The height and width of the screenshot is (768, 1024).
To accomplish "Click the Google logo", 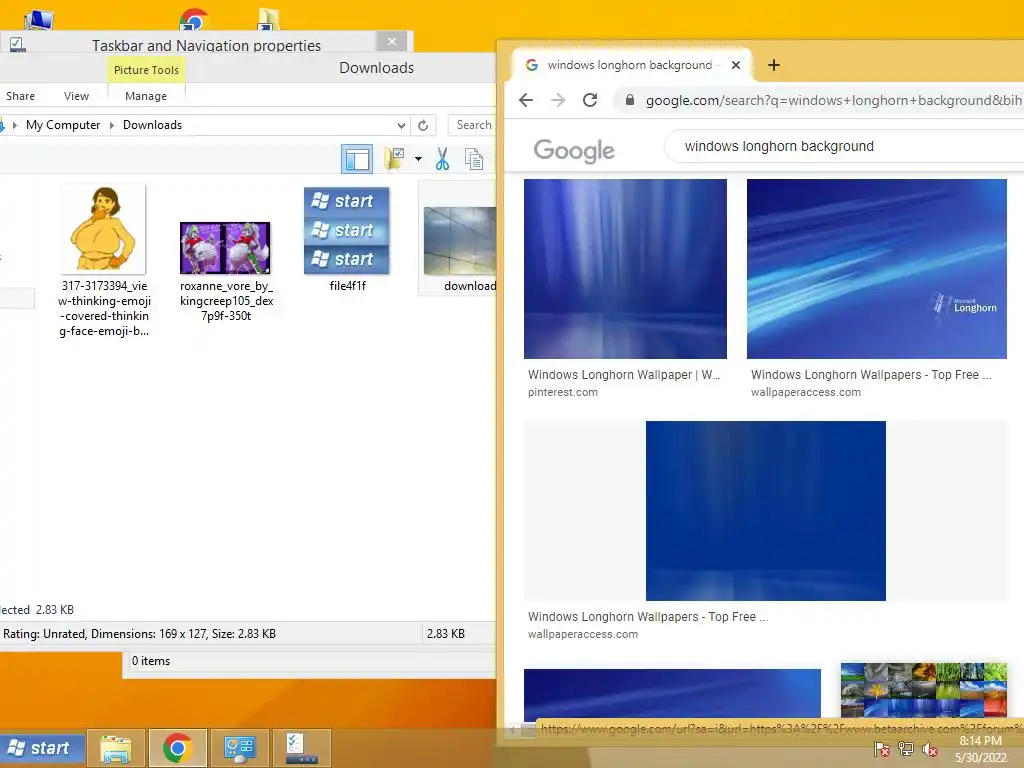I will [x=574, y=150].
